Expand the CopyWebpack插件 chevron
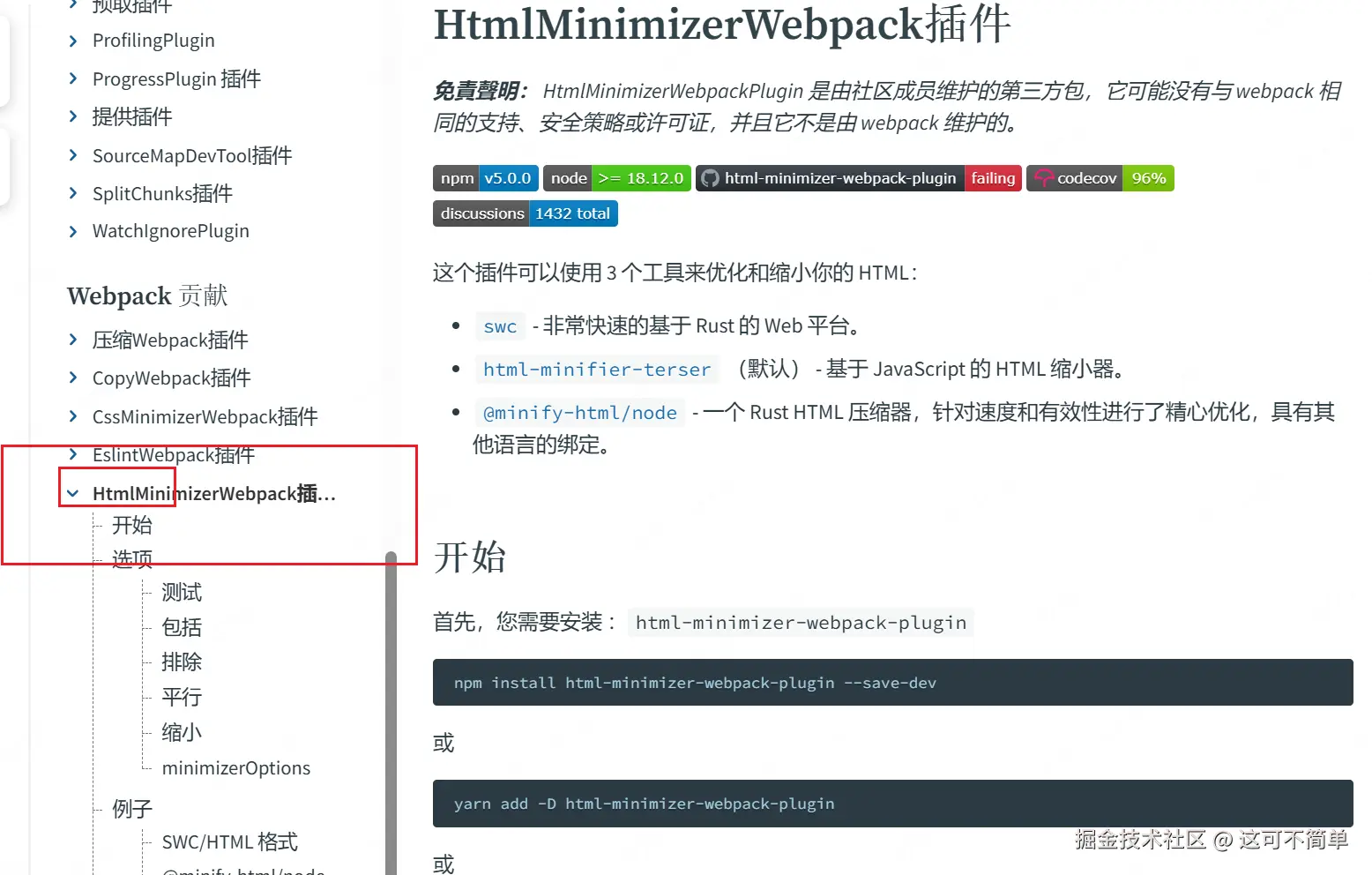The image size is (1372, 875). [73, 378]
